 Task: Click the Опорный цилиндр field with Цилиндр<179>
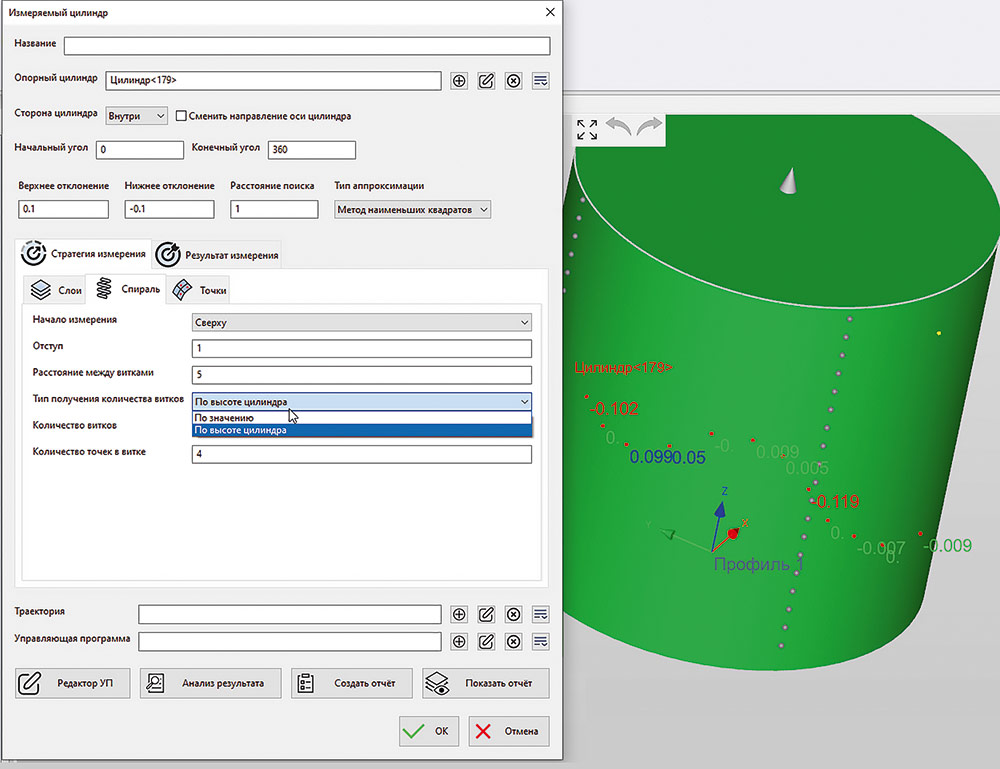click(x=274, y=80)
